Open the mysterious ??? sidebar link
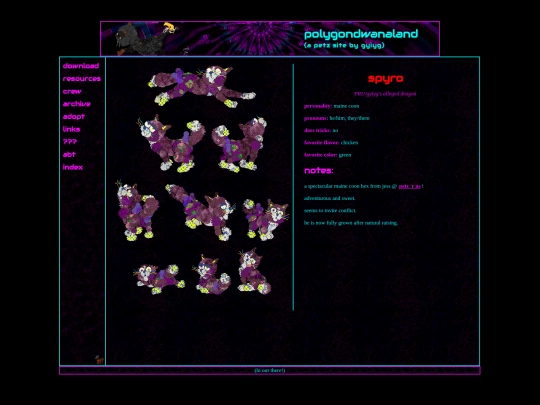This screenshot has width=540, height=405. pyautogui.click(x=70, y=142)
